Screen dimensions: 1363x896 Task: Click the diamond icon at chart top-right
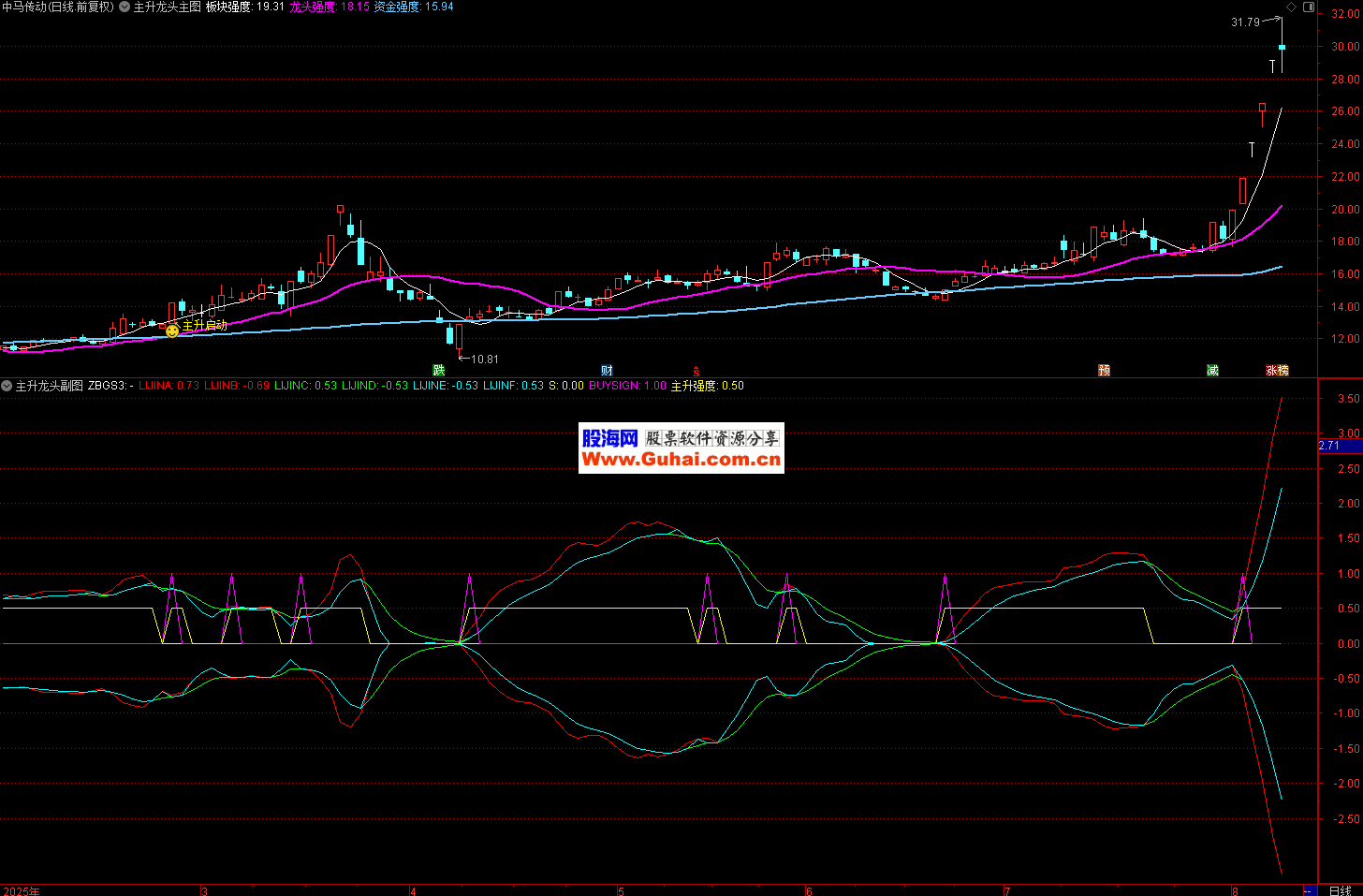tap(1291, 7)
